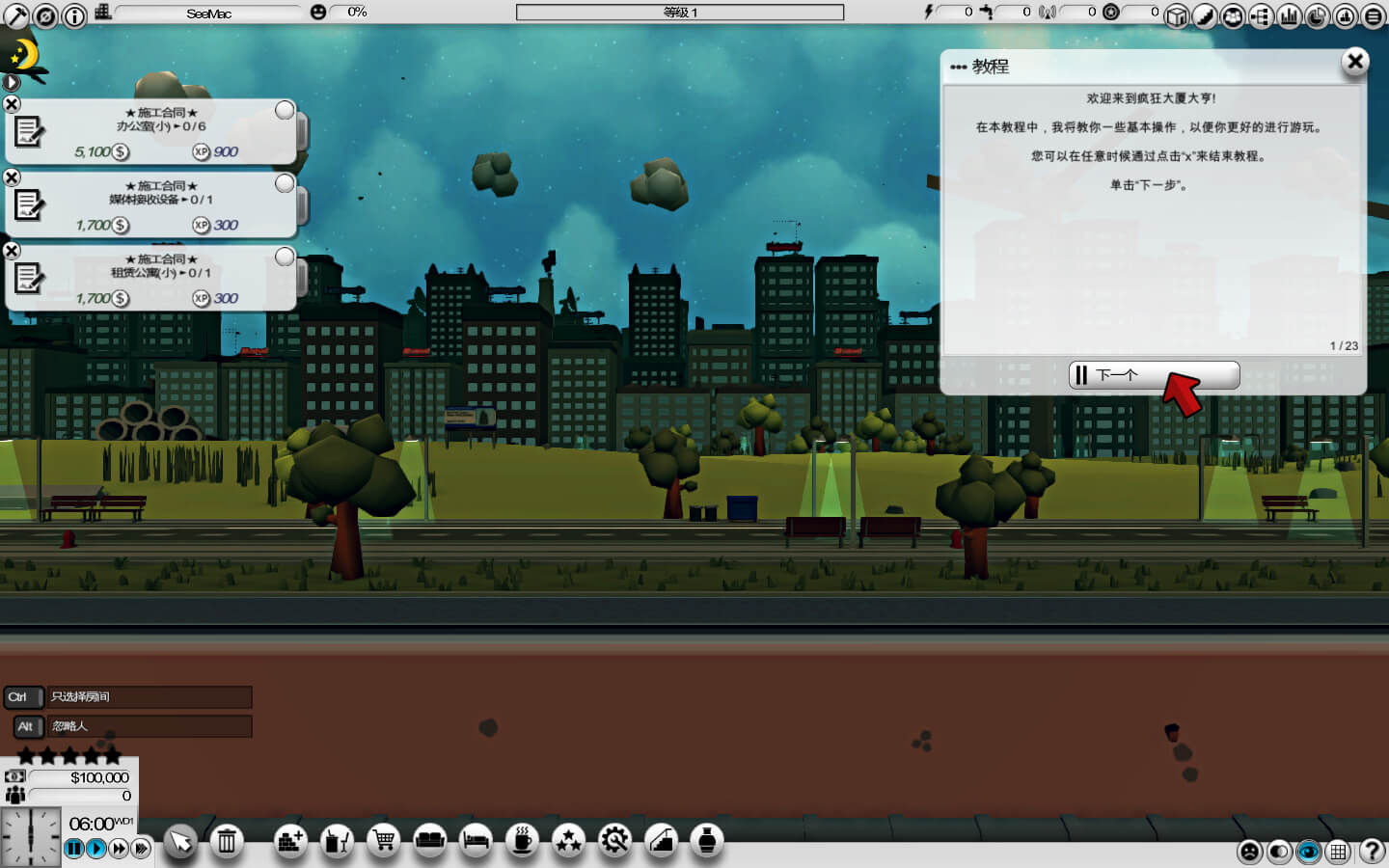The image size is (1389, 868).
Task: Expand contracts panel arrow below moon
Action: coord(12,83)
